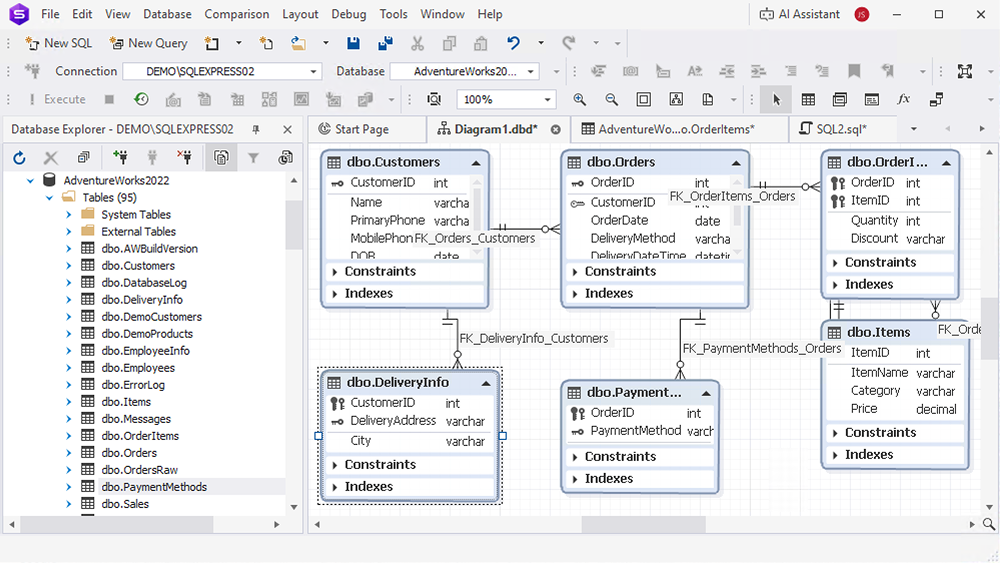This screenshot has width=1000, height=563.
Task: Open the Database menu
Action: (167, 14)
